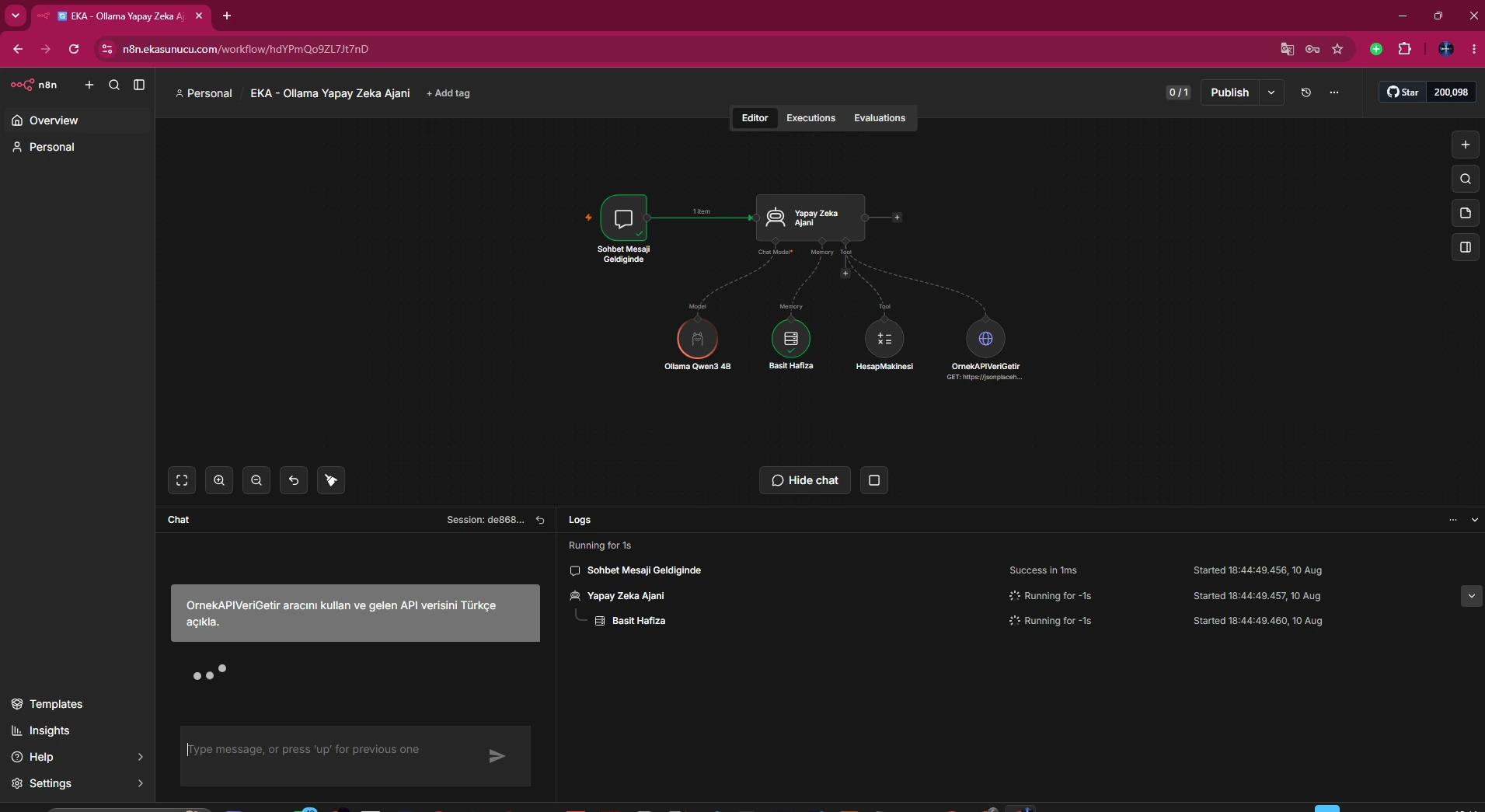Open Personal in sidebar

pos(76,147)
